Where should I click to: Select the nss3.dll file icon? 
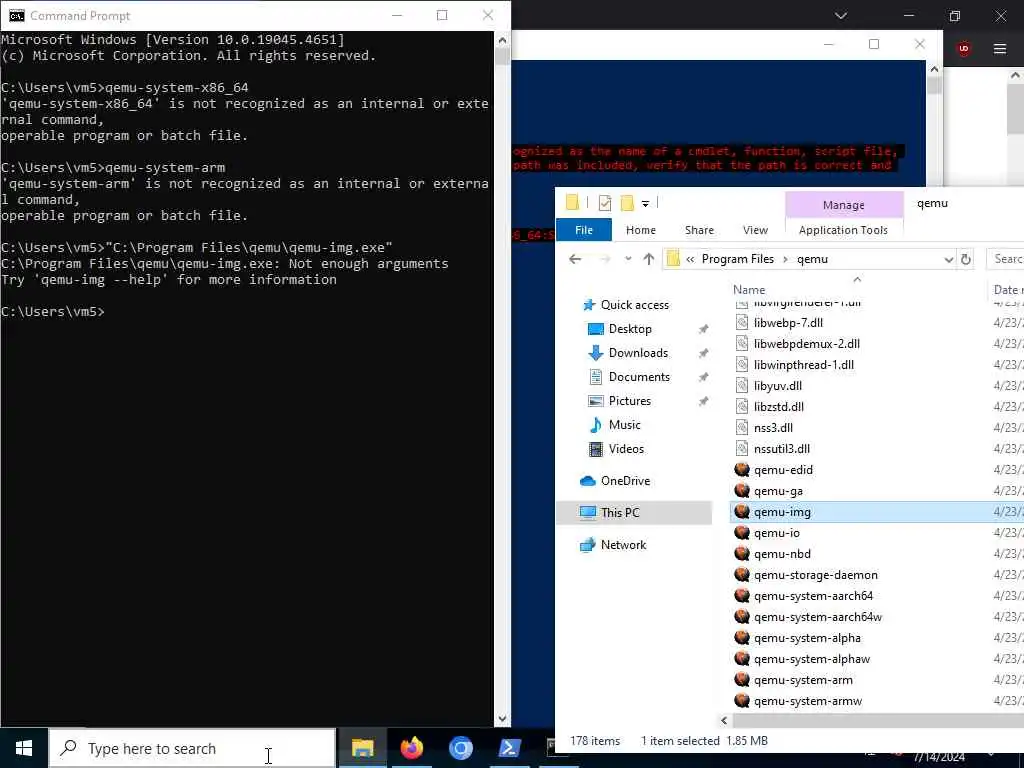[x=741, y=427]
